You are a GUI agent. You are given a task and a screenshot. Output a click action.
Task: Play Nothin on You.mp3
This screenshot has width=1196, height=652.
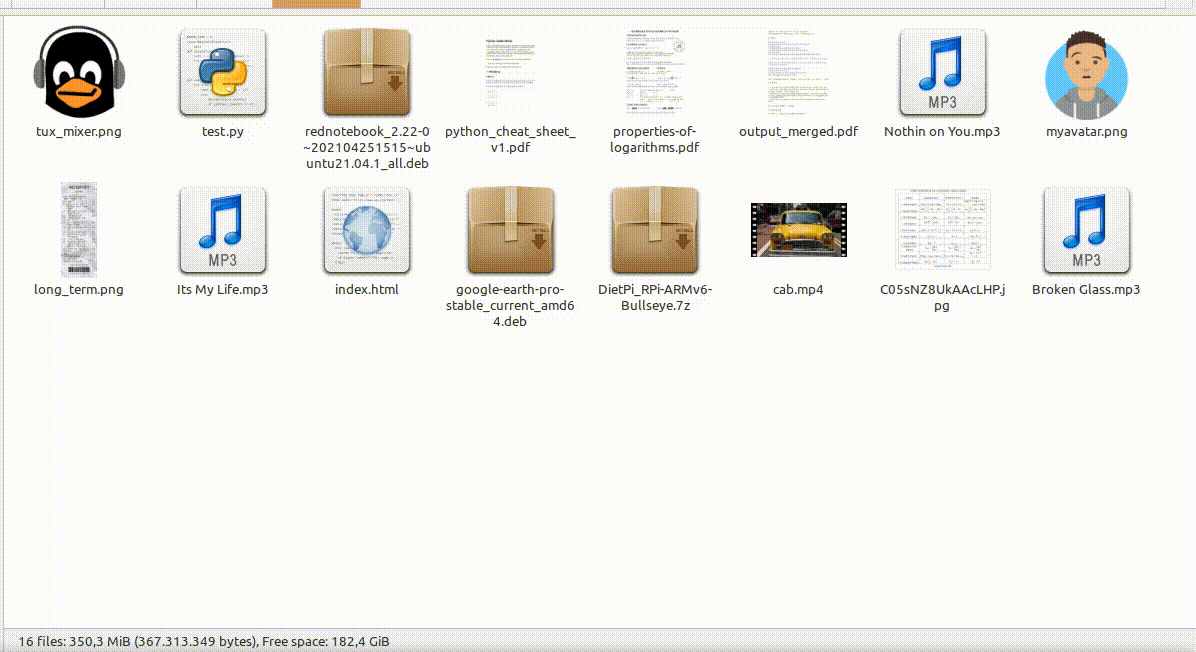click(x=942, y=72)
